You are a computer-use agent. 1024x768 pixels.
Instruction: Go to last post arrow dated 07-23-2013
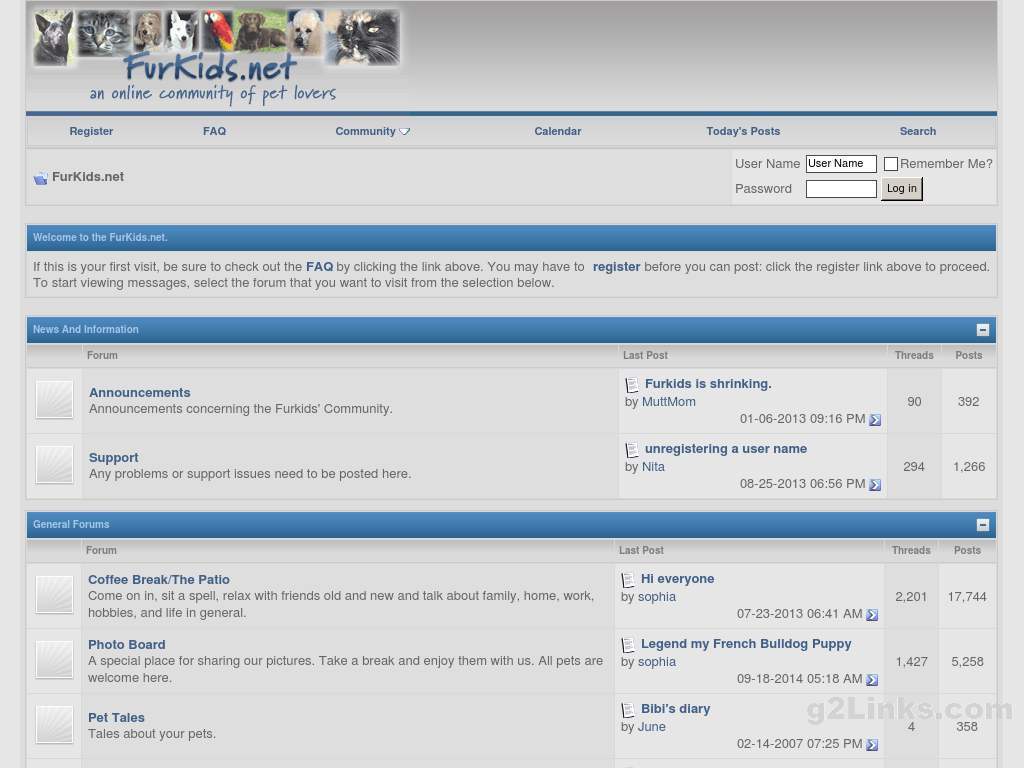pyautogui.click(x=872, y=615)
